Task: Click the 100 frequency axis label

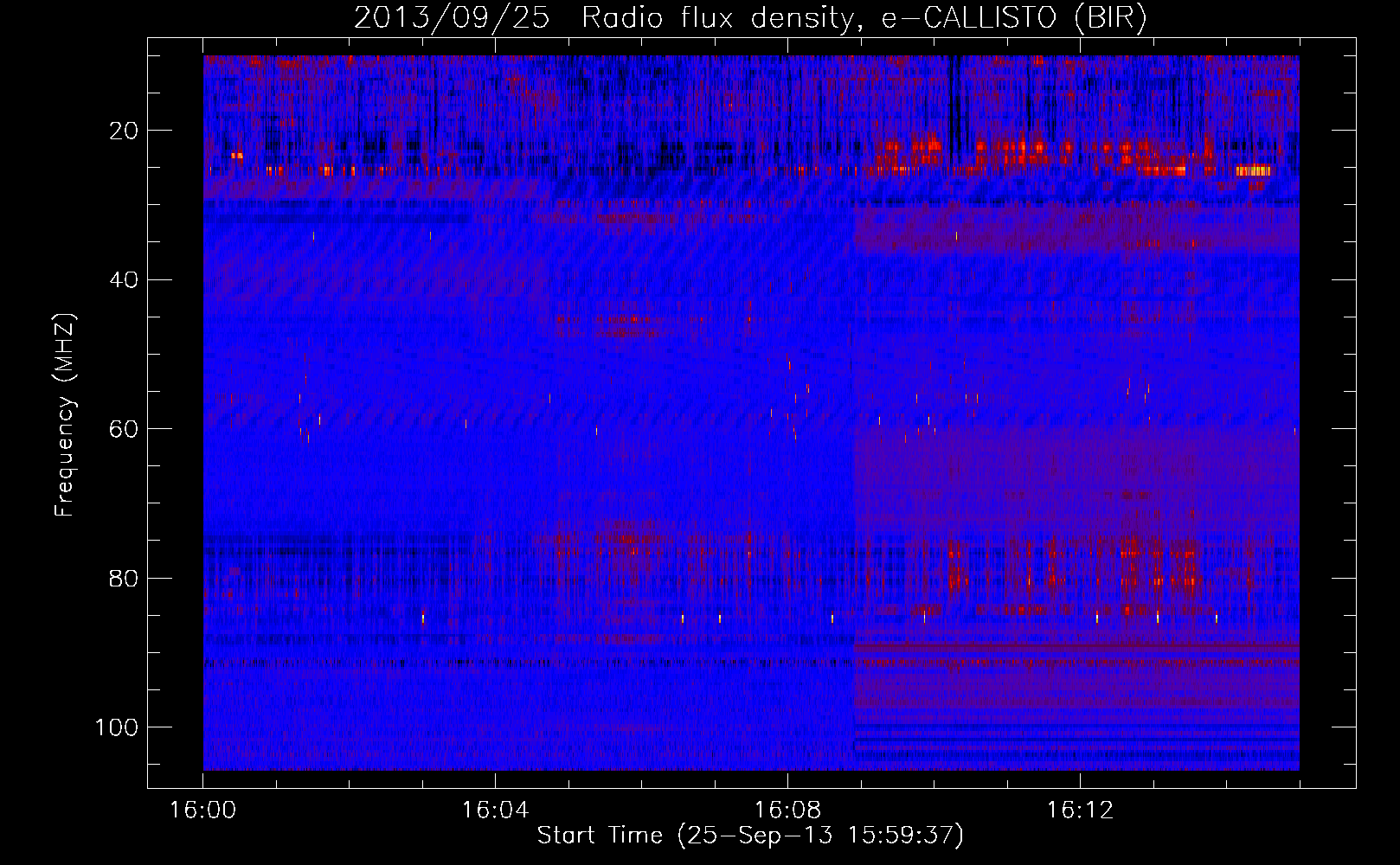Action: [117, 727]
